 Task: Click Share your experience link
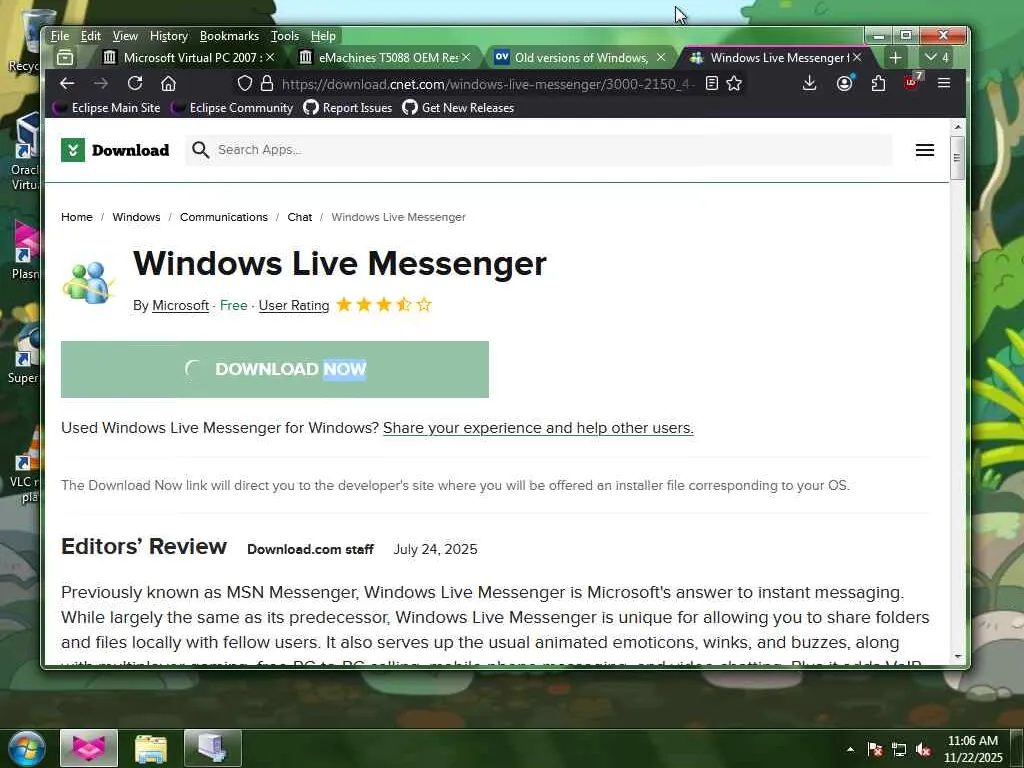click(x=538, y=428)
